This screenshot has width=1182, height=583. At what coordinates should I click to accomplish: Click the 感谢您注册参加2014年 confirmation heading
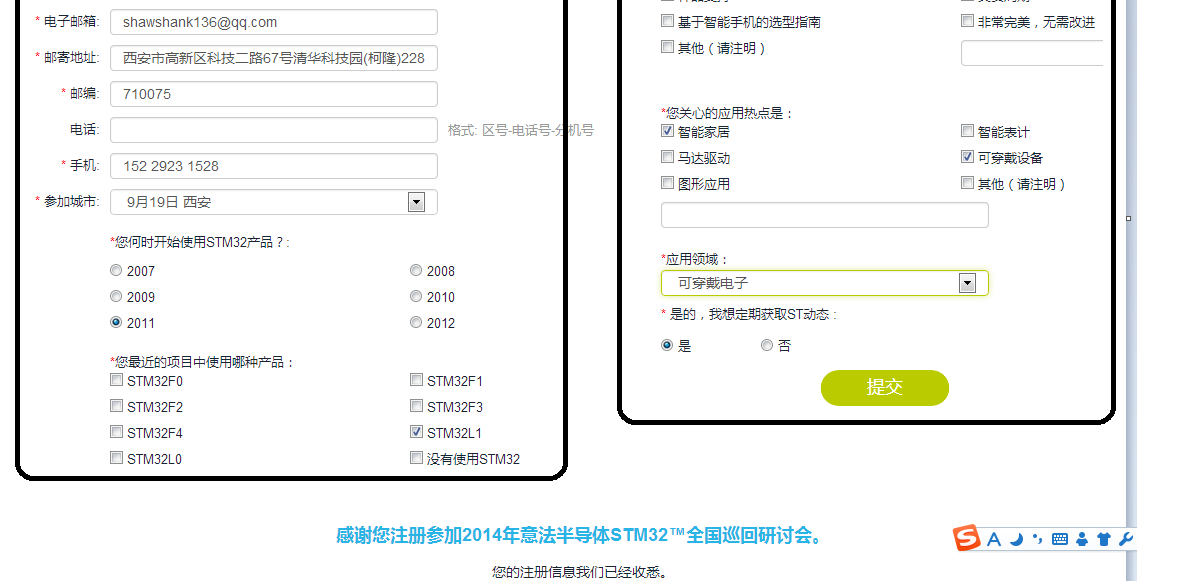pyautogui.click(x=580, y=536)
